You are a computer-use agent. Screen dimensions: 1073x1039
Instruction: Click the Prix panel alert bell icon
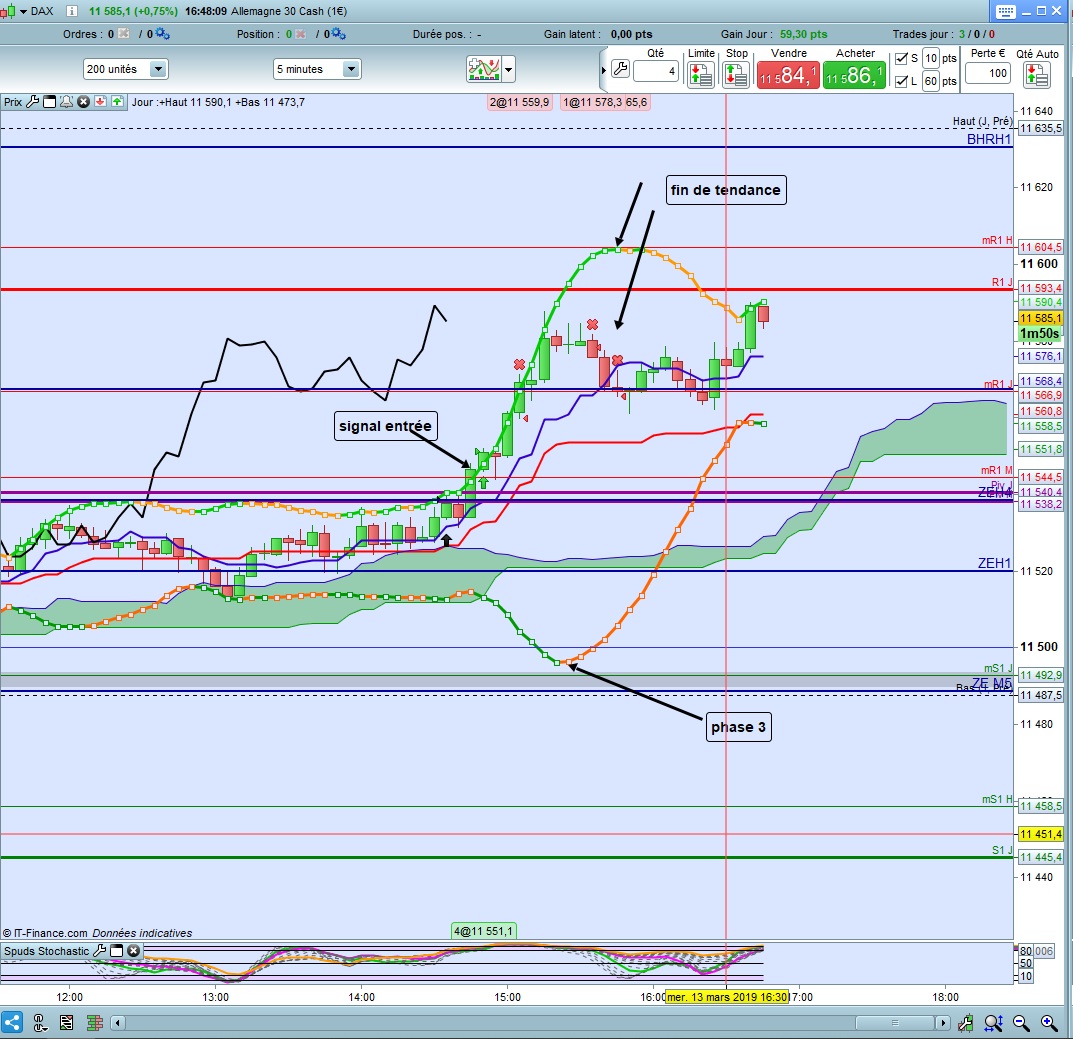(x=66, y=102)
